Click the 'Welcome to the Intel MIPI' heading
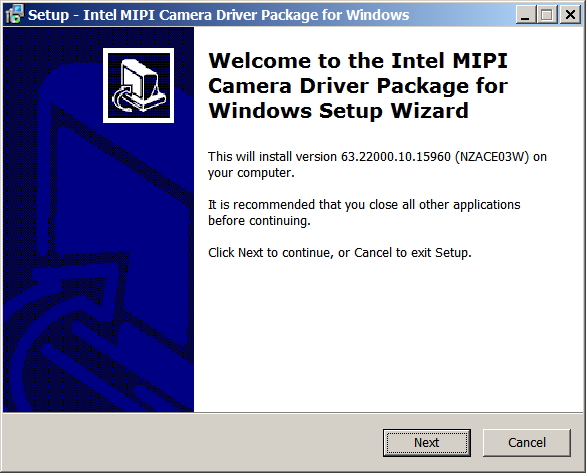 pyautogui.click(x=358, y=61)
